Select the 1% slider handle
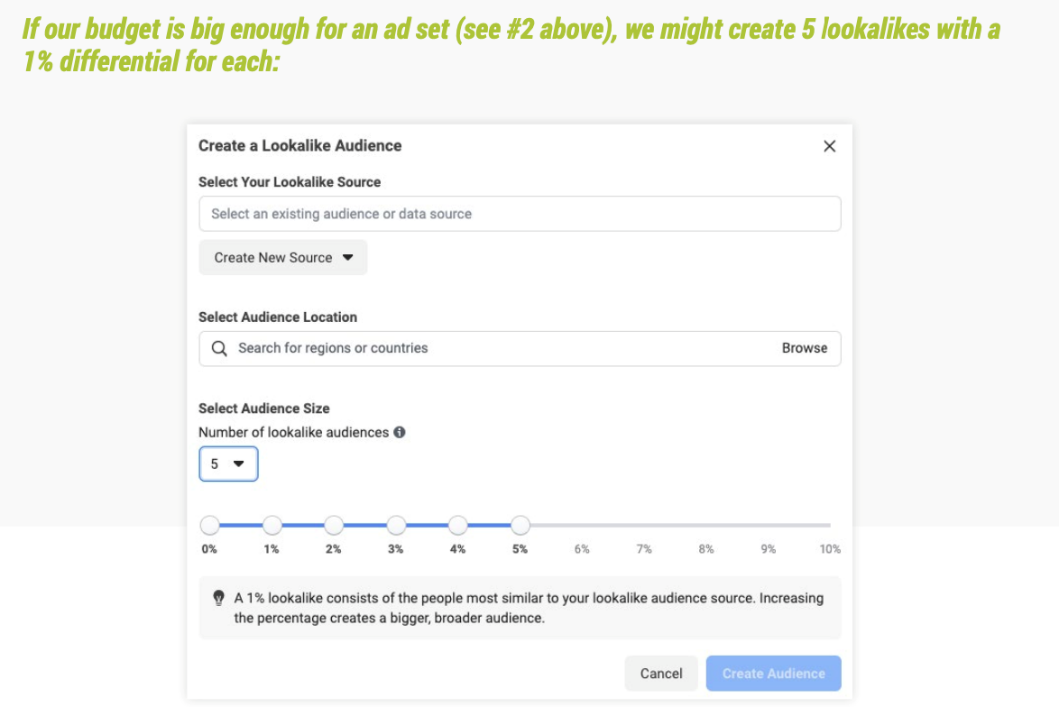This screenshot has width=1059, height=707. pos(272,525)
